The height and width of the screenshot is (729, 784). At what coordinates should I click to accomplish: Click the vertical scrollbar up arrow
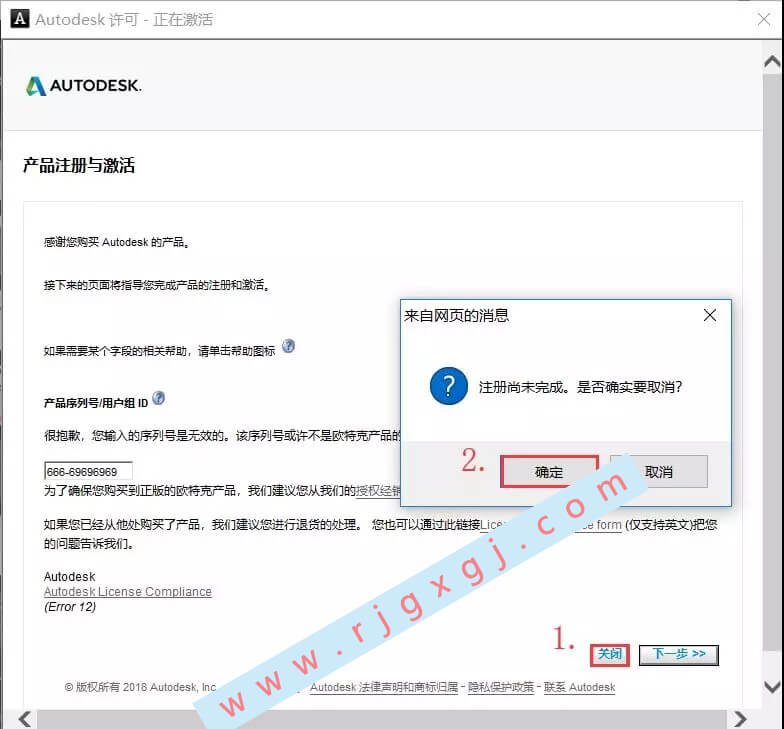point(772,62)
